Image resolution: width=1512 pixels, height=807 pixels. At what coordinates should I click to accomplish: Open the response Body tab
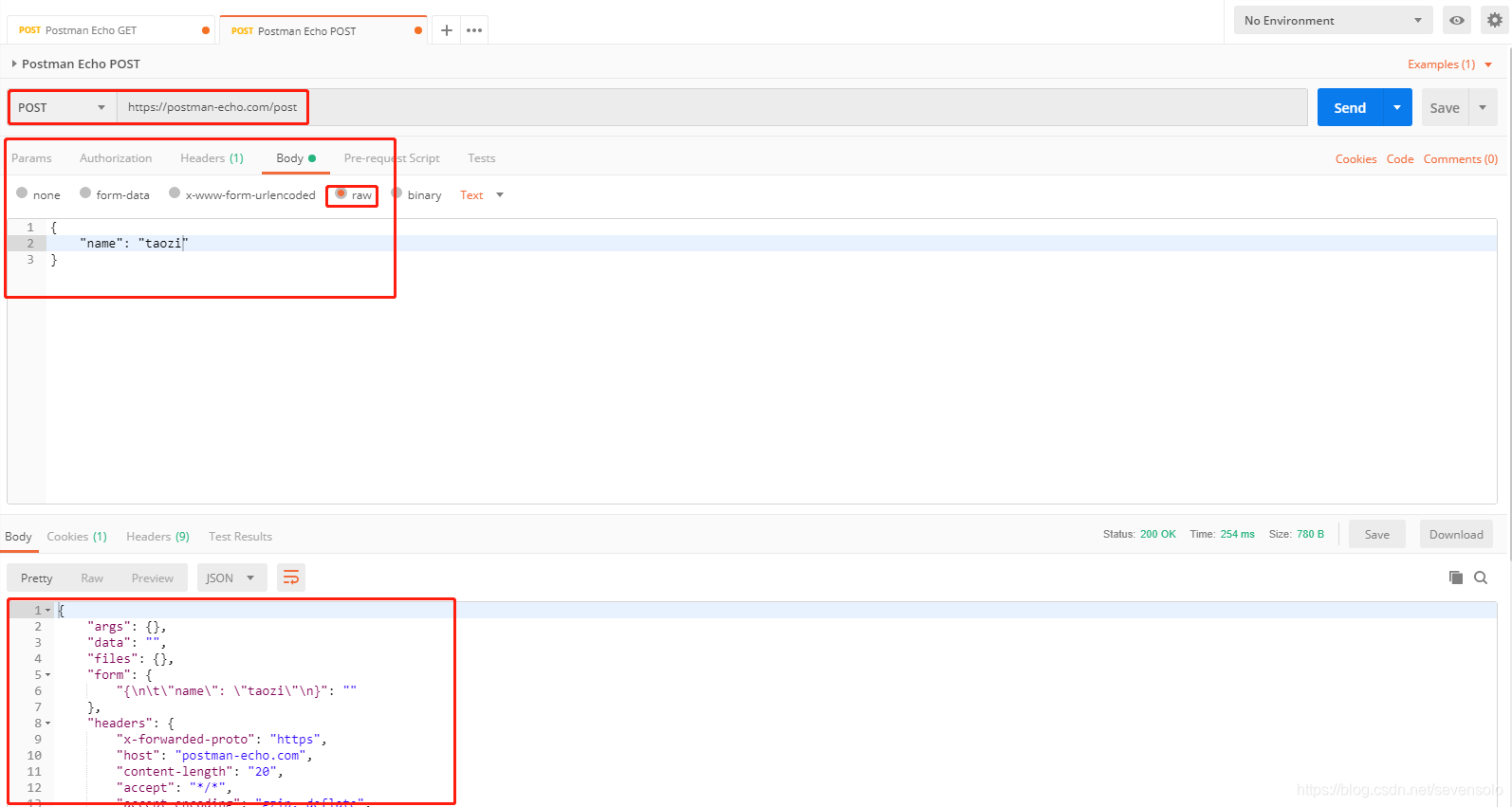click(18, 537)
